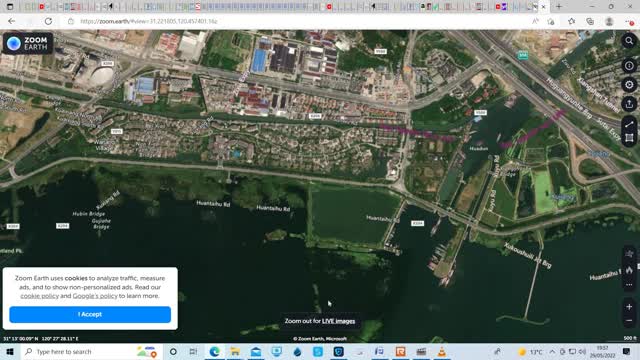Show hidden system tray icons
Viewport: 640px width, 360px height.
click(552, 351)
